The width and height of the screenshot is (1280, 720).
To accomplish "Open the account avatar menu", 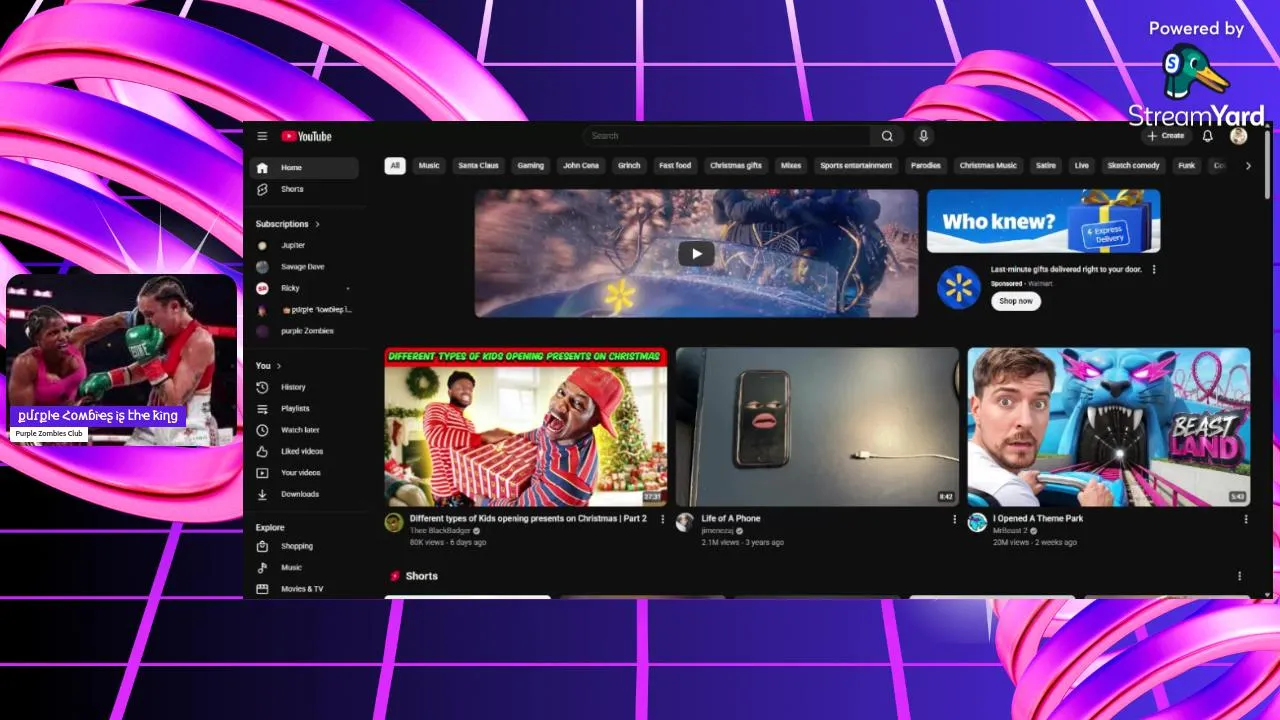I will pyautogui.click(x=1238, y=136).
